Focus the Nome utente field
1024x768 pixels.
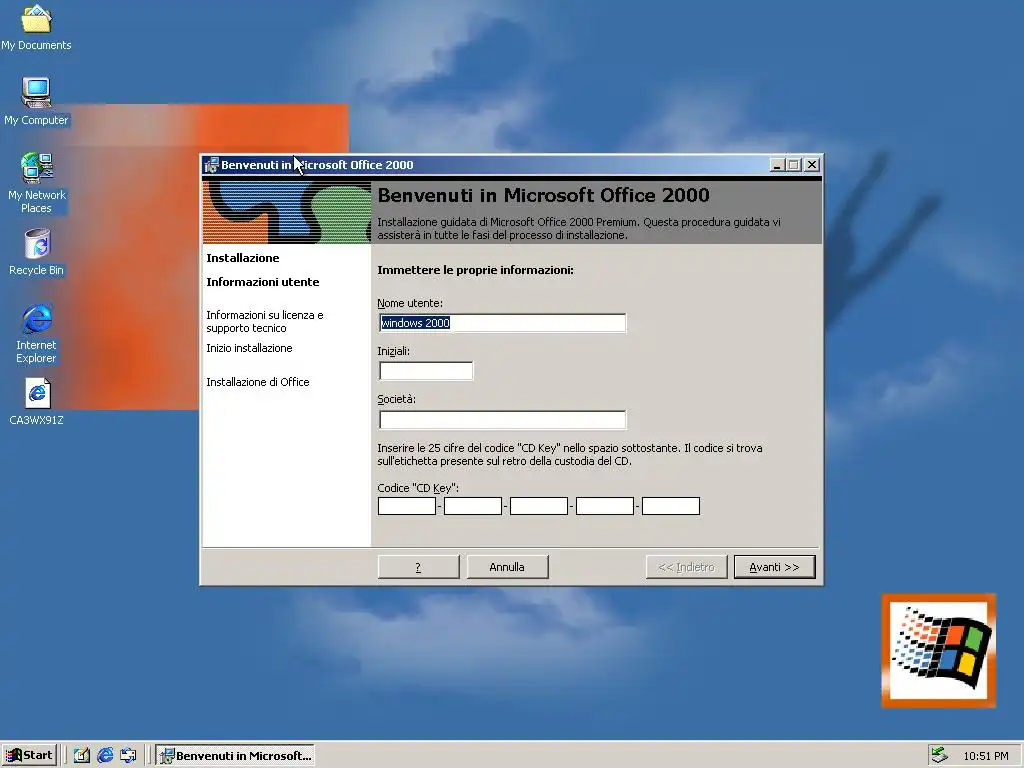[502, 323]
